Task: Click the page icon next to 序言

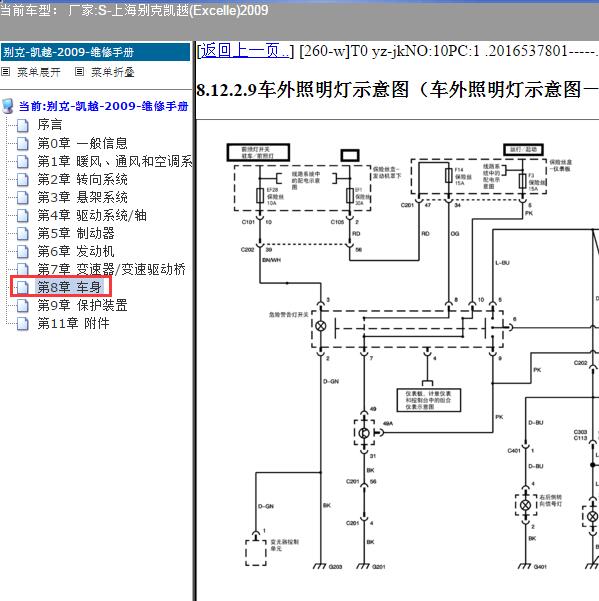Action: (x=23, y=125)
